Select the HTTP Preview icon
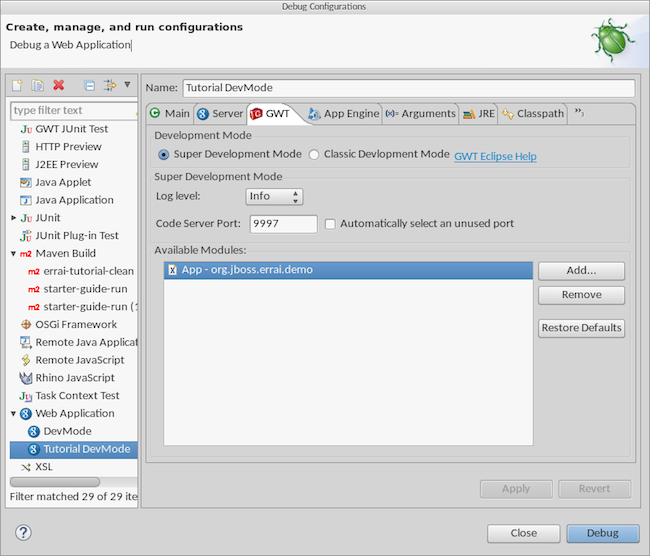 click(26, 147)
